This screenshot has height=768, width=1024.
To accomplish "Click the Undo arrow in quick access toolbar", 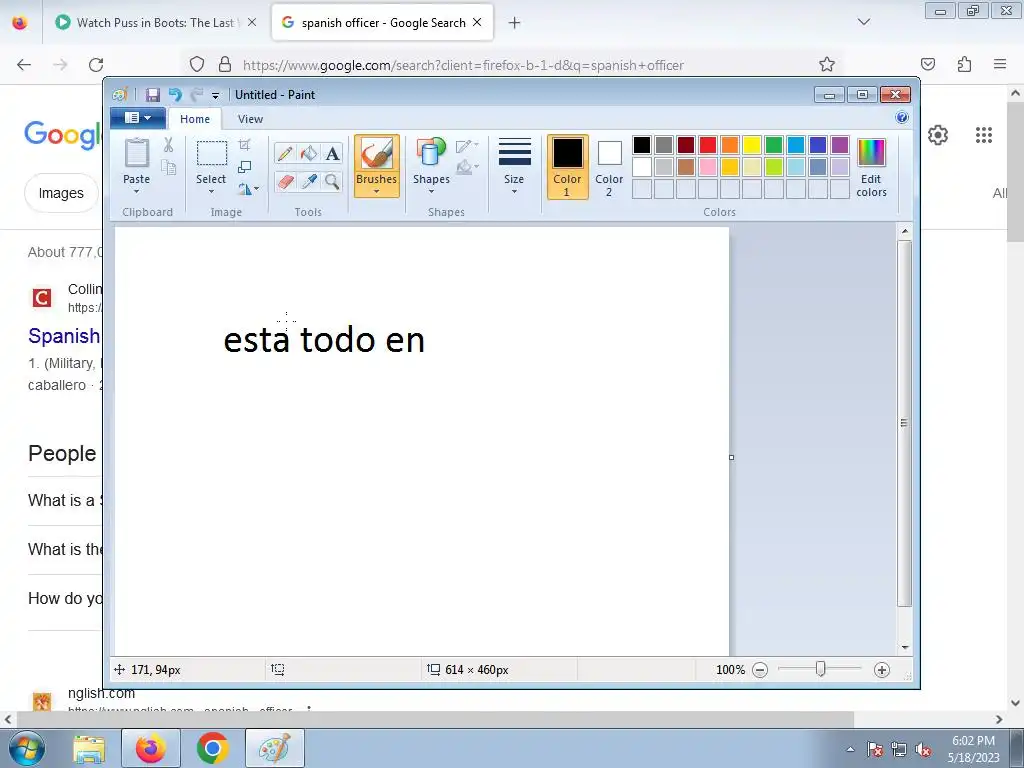I will (175, 95).
